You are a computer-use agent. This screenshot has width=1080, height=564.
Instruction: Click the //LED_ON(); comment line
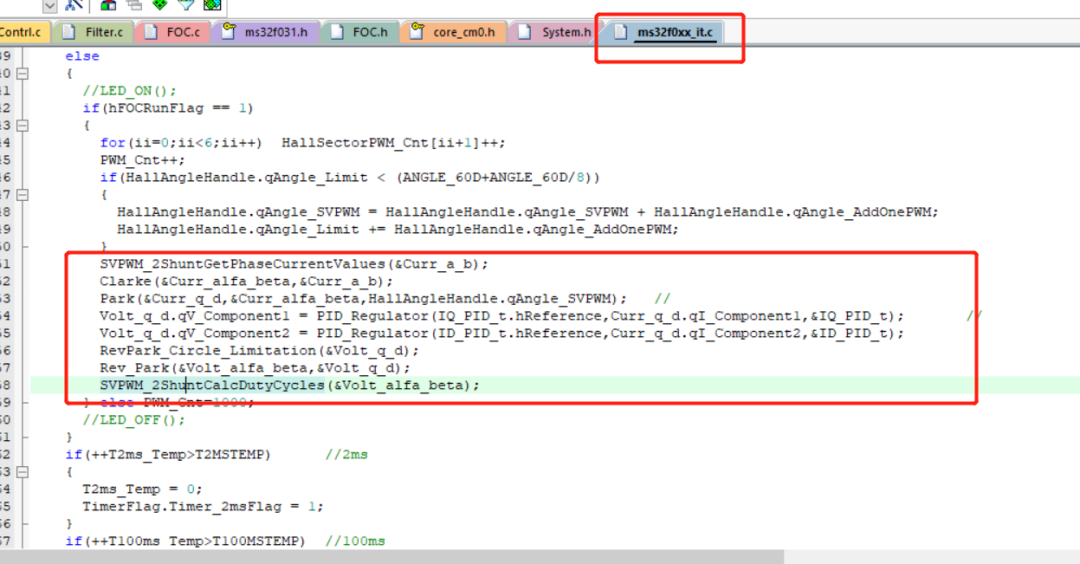click(x=129, y=91)
